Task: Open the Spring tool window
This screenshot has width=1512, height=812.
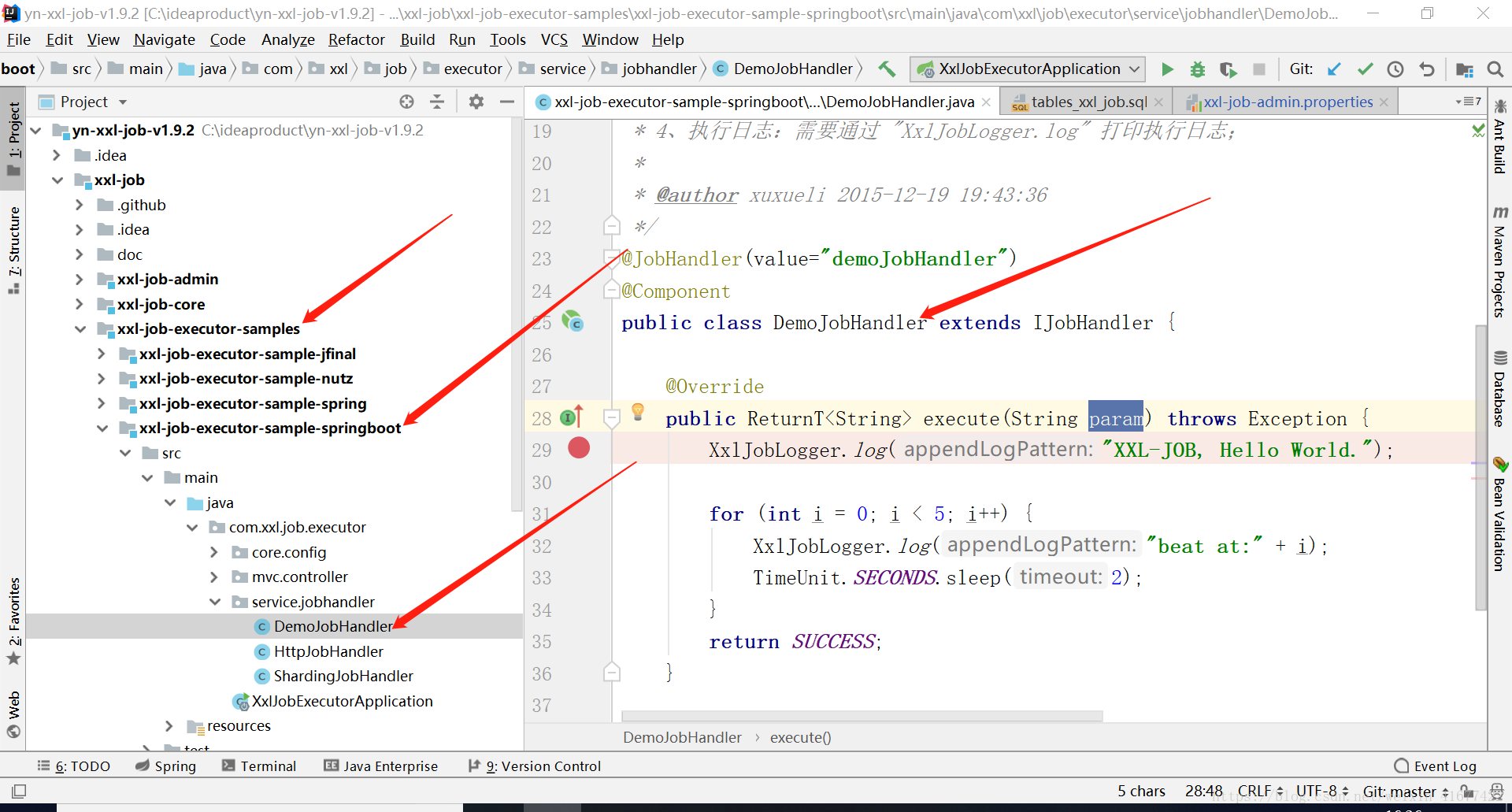Action: click(x=165, y=766)
